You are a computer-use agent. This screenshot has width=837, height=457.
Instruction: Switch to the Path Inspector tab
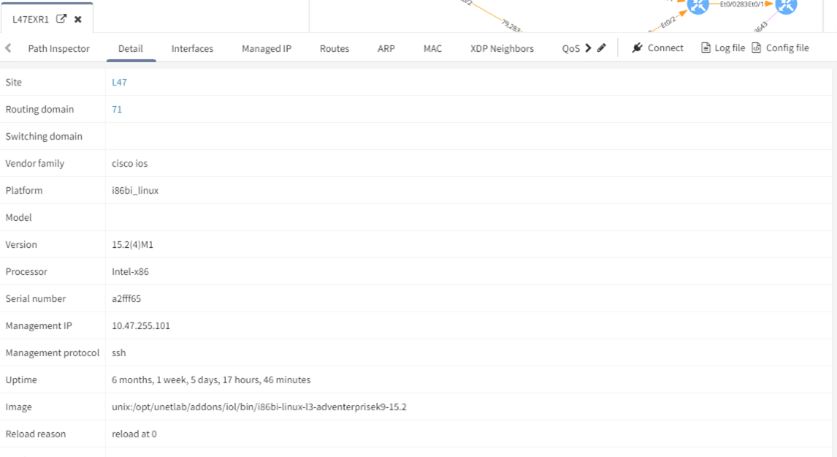point(58,48)
